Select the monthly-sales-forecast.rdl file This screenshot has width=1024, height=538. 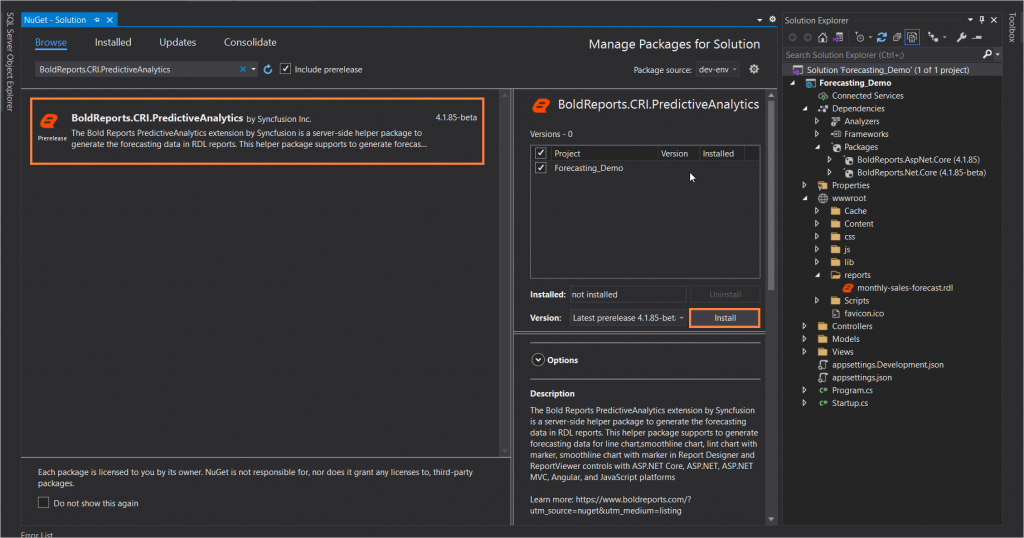(x=904, y=288)
